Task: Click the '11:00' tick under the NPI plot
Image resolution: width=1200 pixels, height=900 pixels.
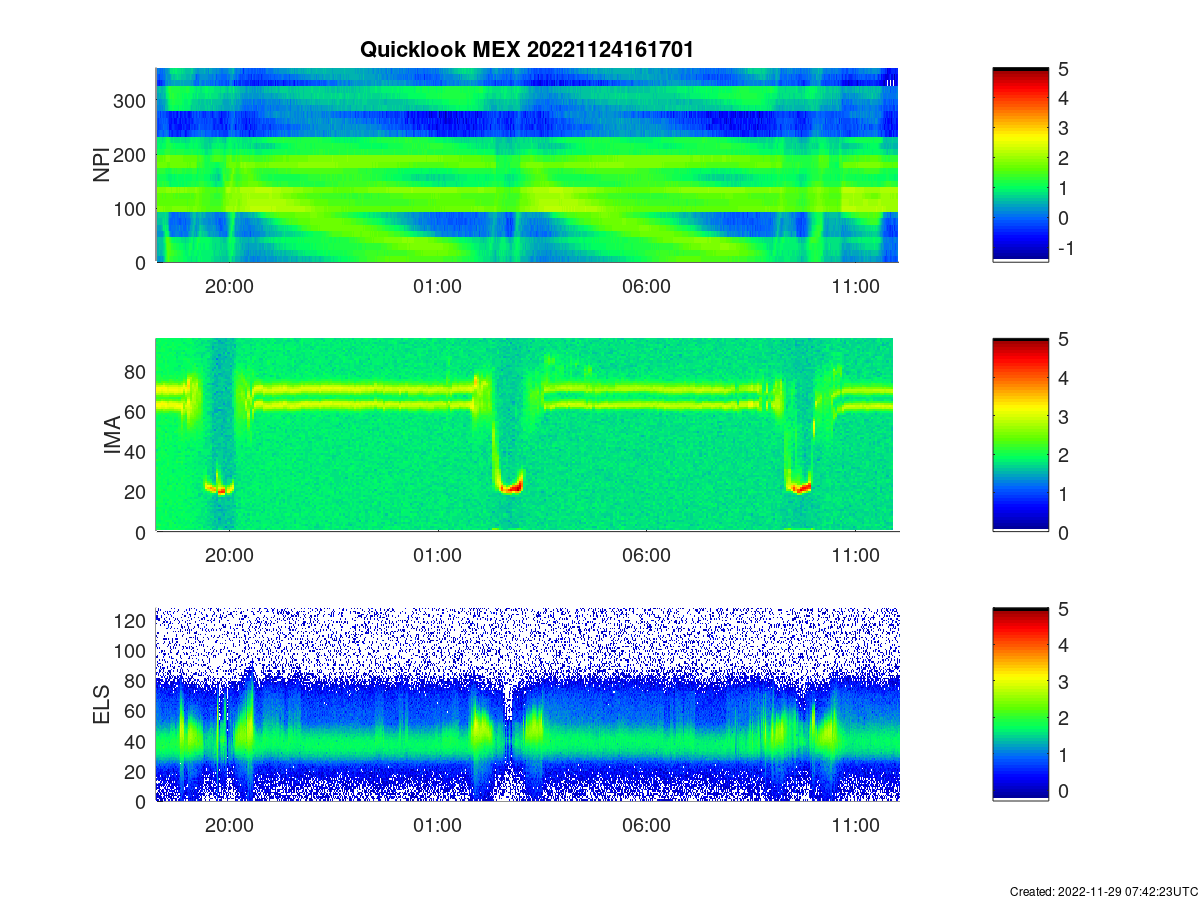Action: tap(856, 286)
